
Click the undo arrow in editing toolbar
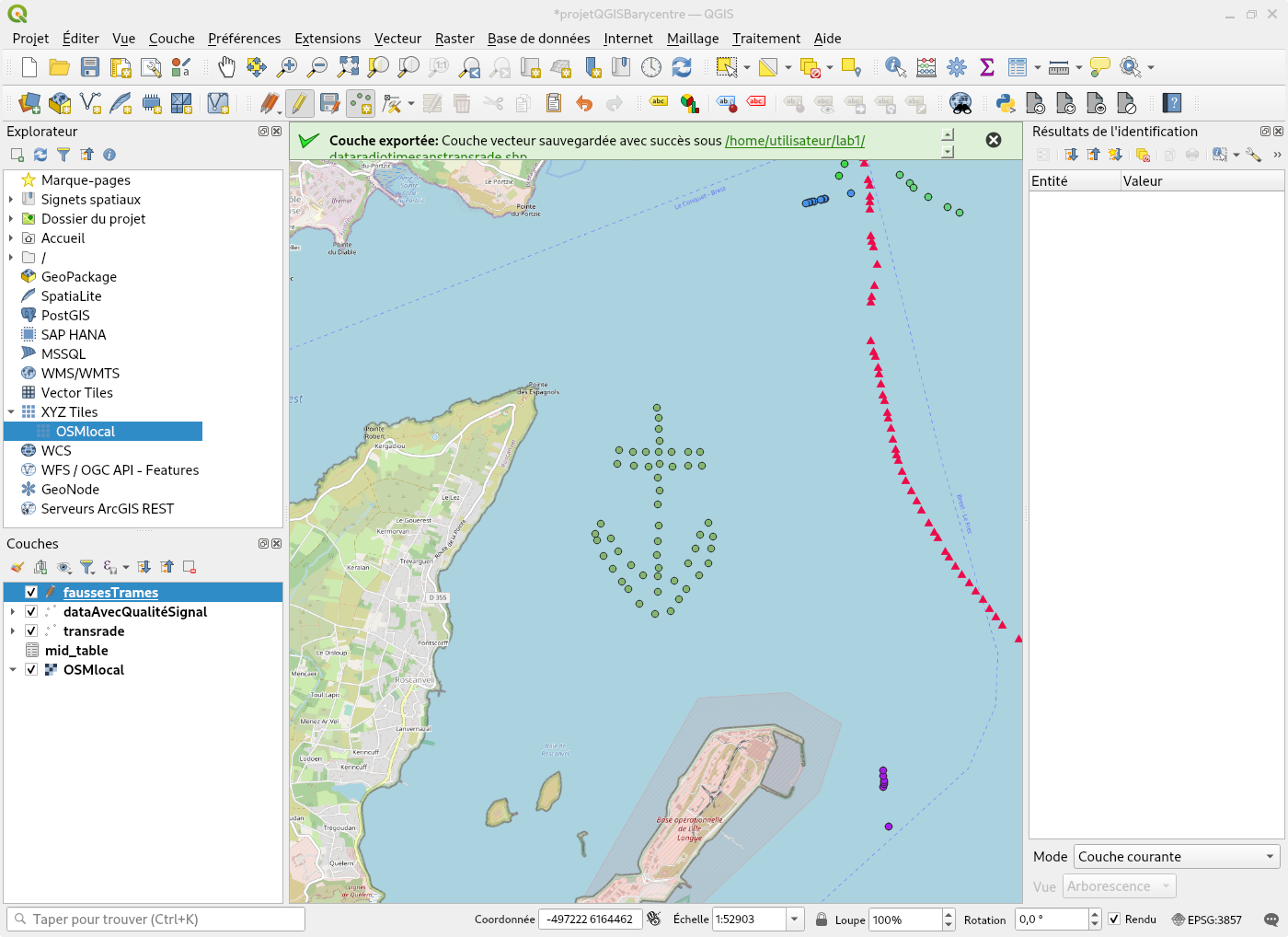[584, 103]
